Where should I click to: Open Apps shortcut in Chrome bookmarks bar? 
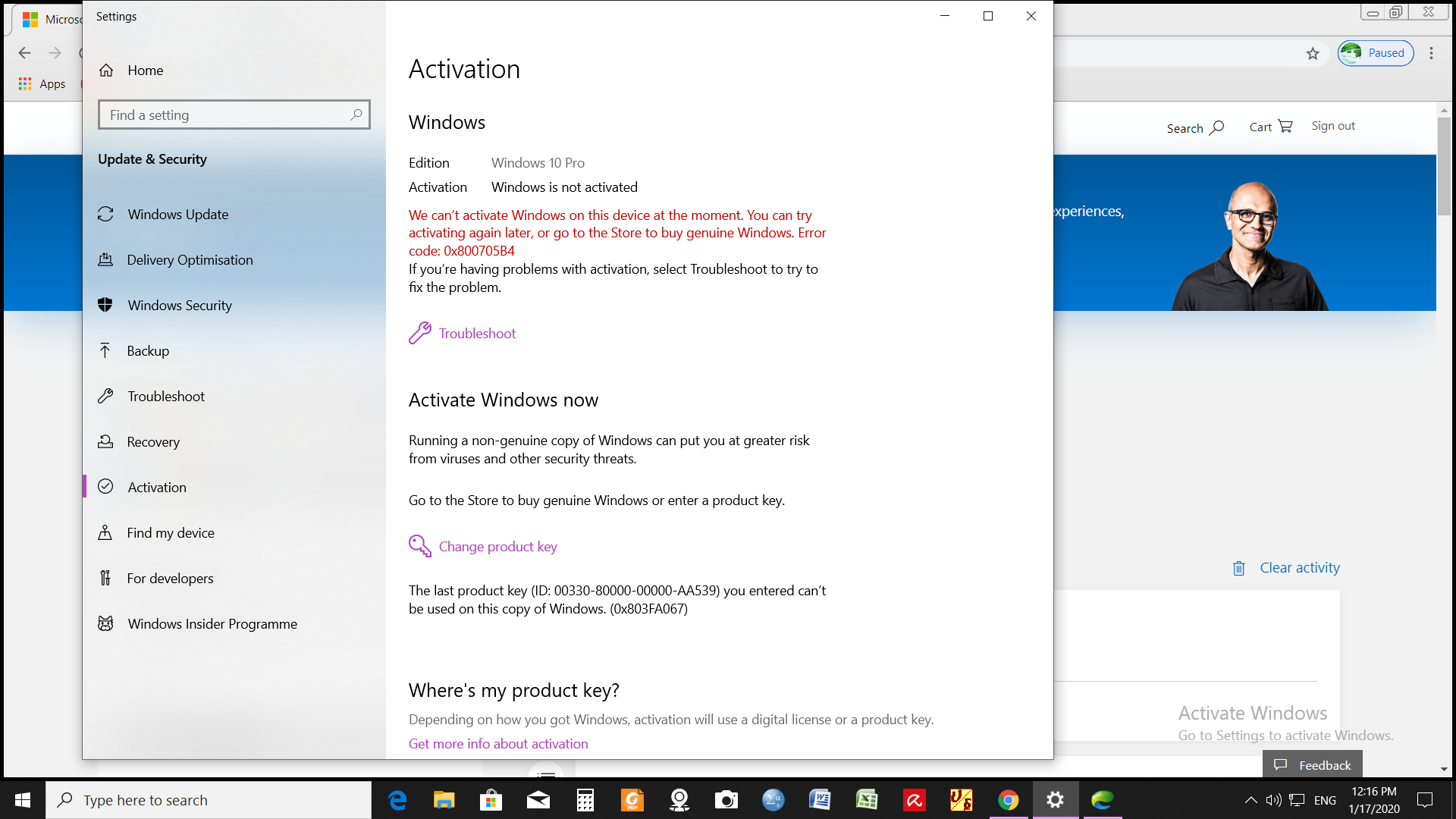pyautogui.click(x=42, y=84)
